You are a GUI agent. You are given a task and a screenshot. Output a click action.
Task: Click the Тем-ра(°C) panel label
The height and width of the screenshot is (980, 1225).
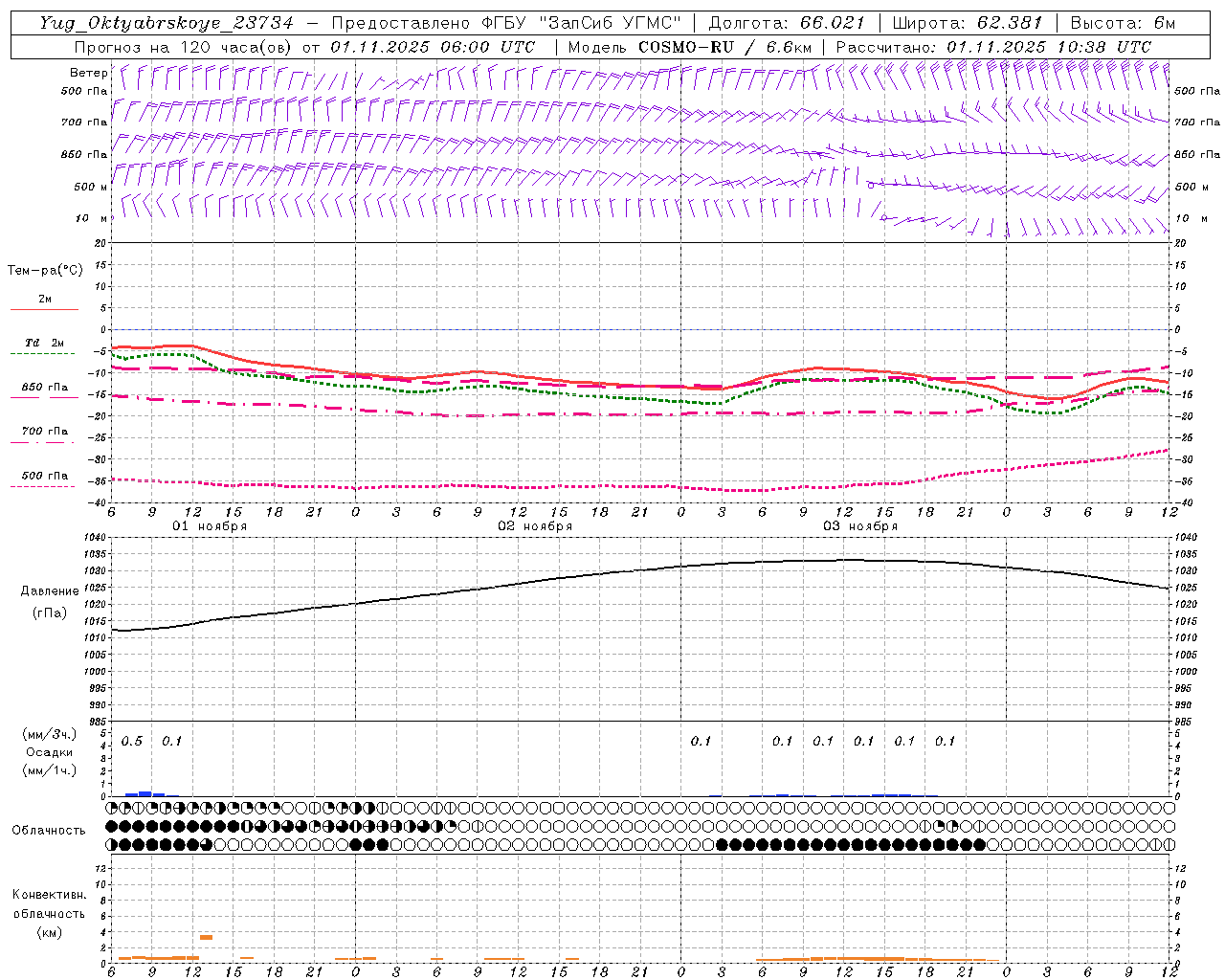[45, 271]
